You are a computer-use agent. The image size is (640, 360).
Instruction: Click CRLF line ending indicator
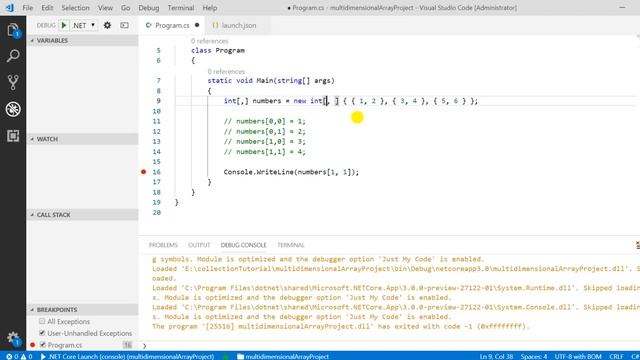[x=616, y=356]
